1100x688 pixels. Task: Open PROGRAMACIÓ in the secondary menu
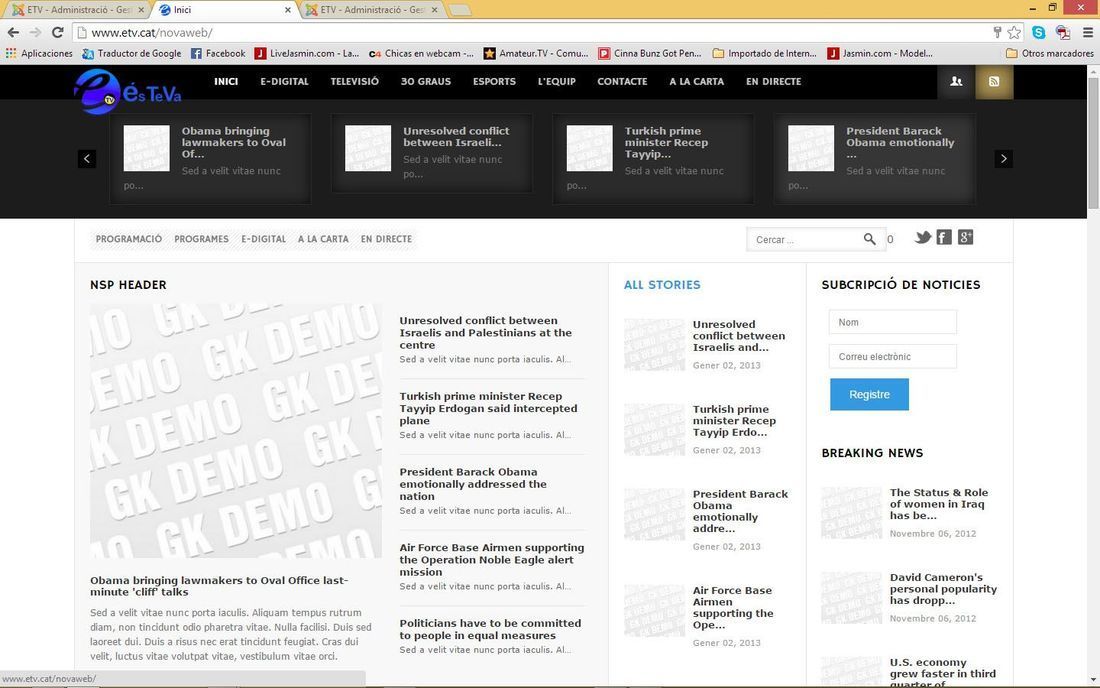tap(128, 239)
